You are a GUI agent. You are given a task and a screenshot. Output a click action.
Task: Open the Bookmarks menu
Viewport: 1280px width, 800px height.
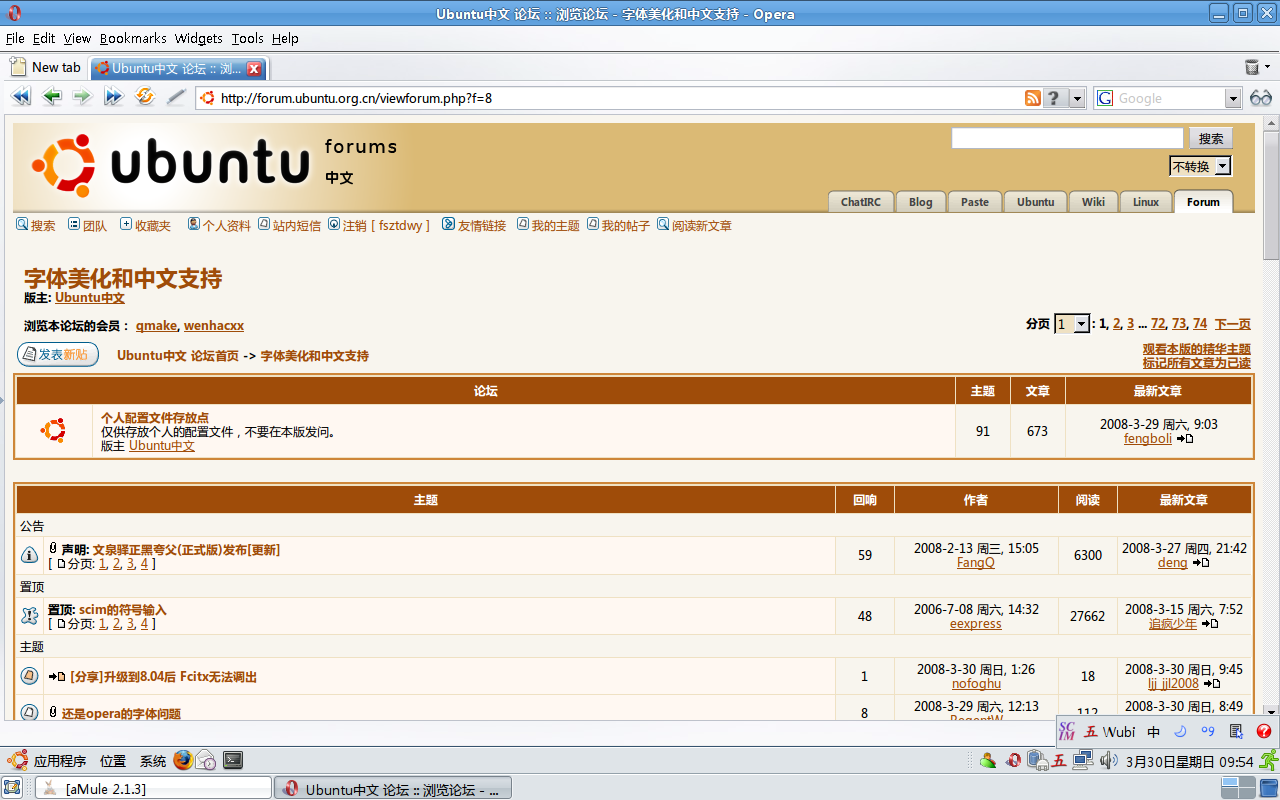coord(133,38)
